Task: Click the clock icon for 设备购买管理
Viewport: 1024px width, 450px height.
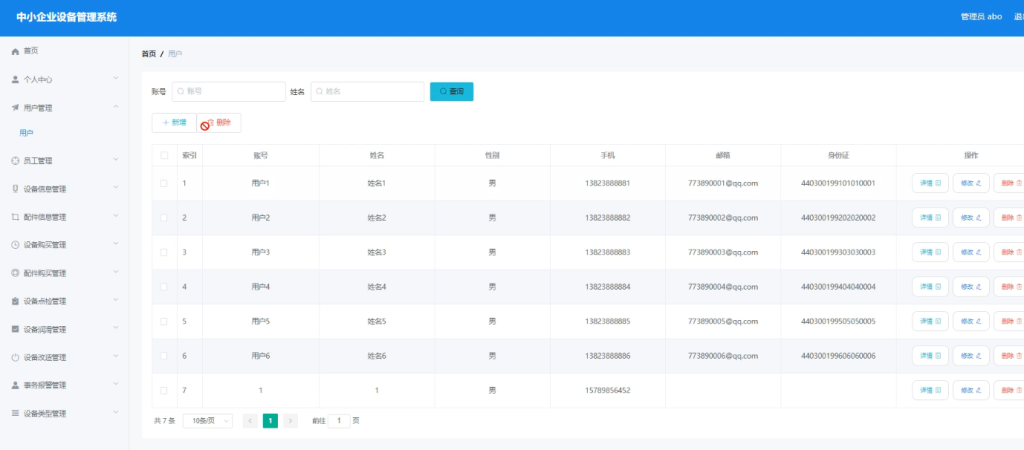Action: click(15, 245)
